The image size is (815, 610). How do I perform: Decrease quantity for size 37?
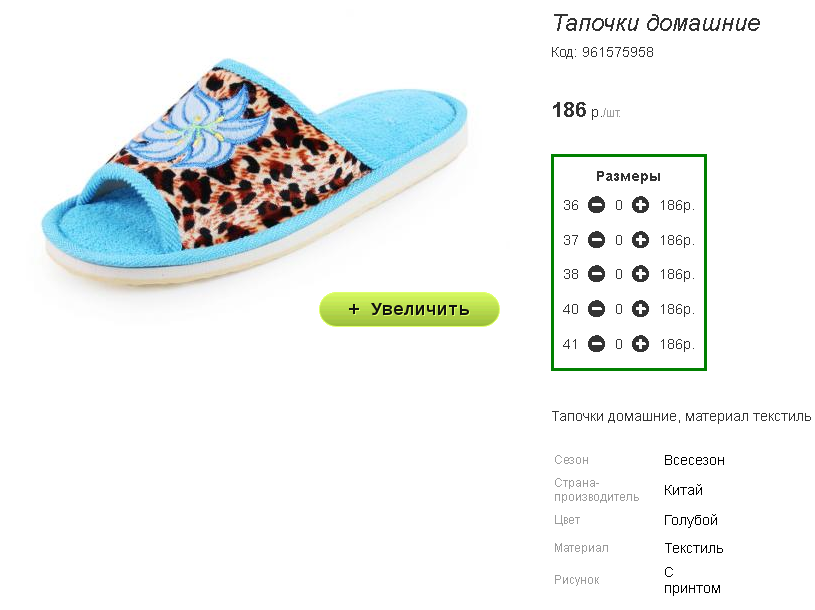tap(596, 240)
